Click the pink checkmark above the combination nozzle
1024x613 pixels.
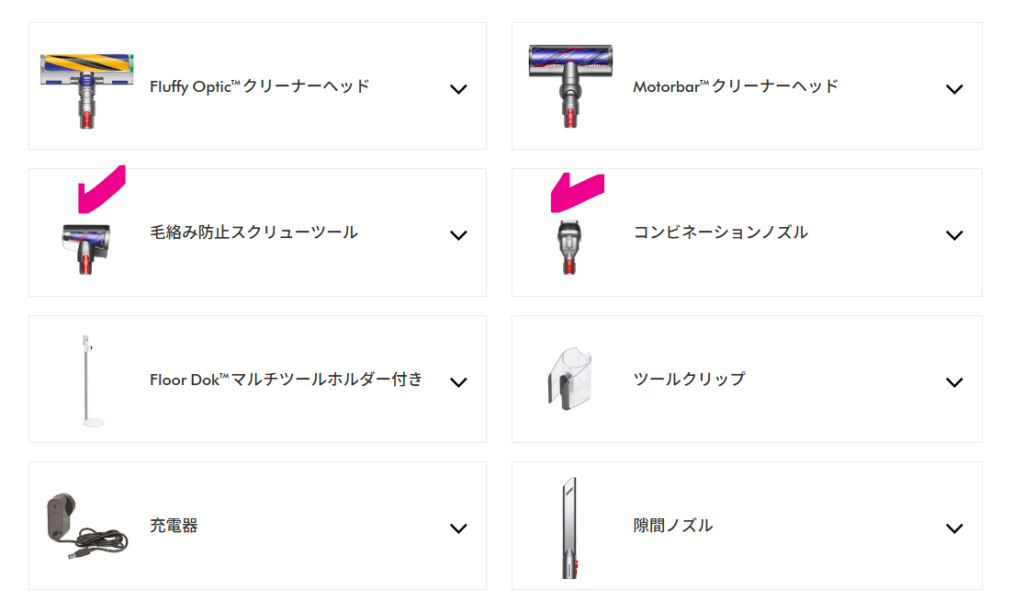(577, 192)
